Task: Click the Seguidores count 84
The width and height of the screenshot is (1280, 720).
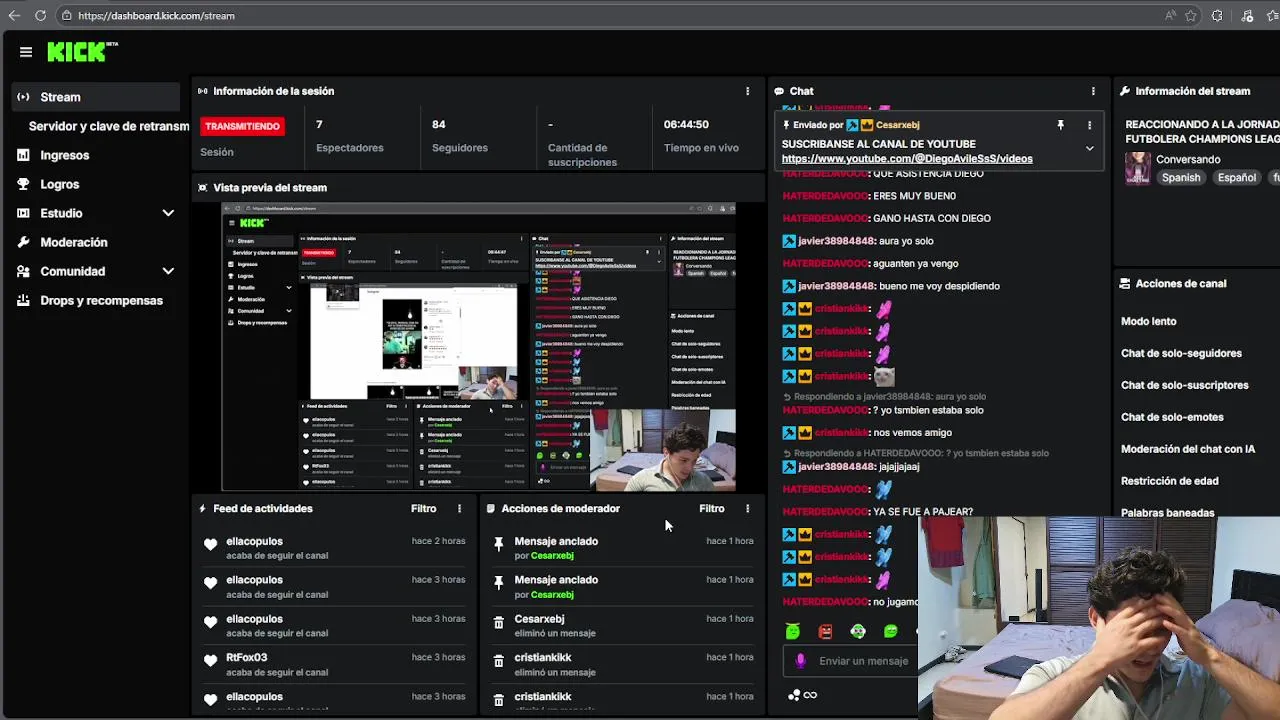Action: pyautogui.click(x=439, y=124)
